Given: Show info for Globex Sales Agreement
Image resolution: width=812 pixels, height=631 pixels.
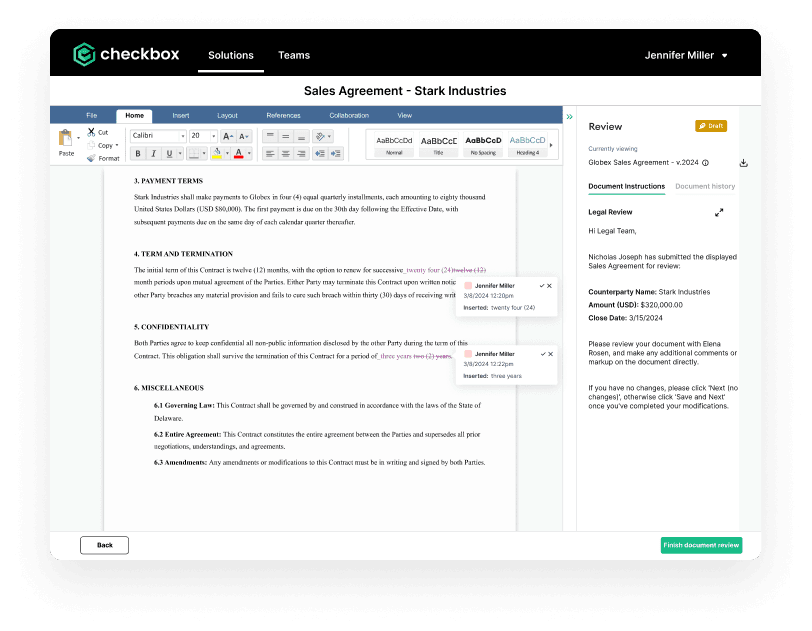Looking at the screenshot, I should click(x=705, y=163).
